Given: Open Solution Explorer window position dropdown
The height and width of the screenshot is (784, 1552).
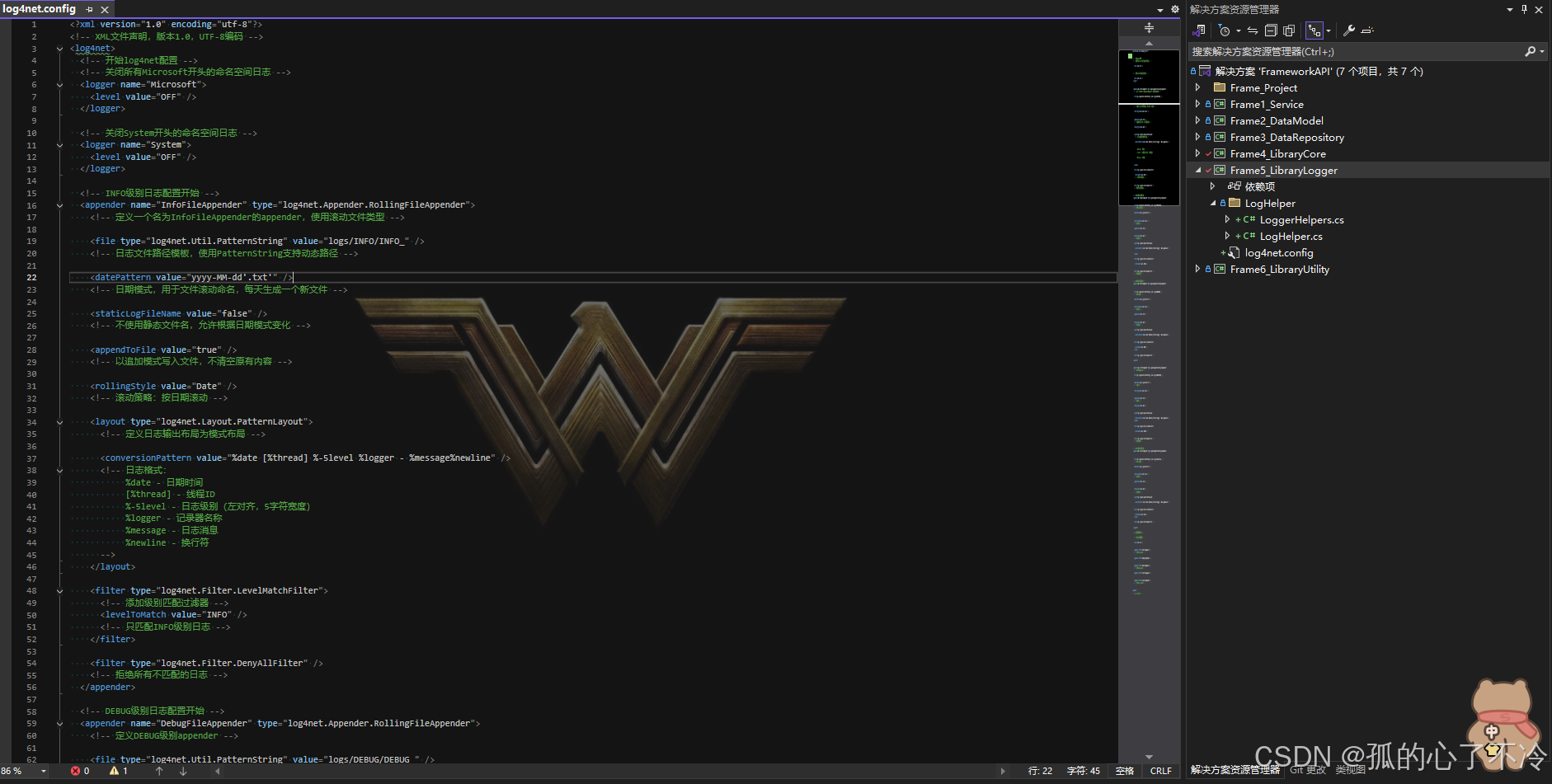Looking at the screenshot, I should [1510, 9].
